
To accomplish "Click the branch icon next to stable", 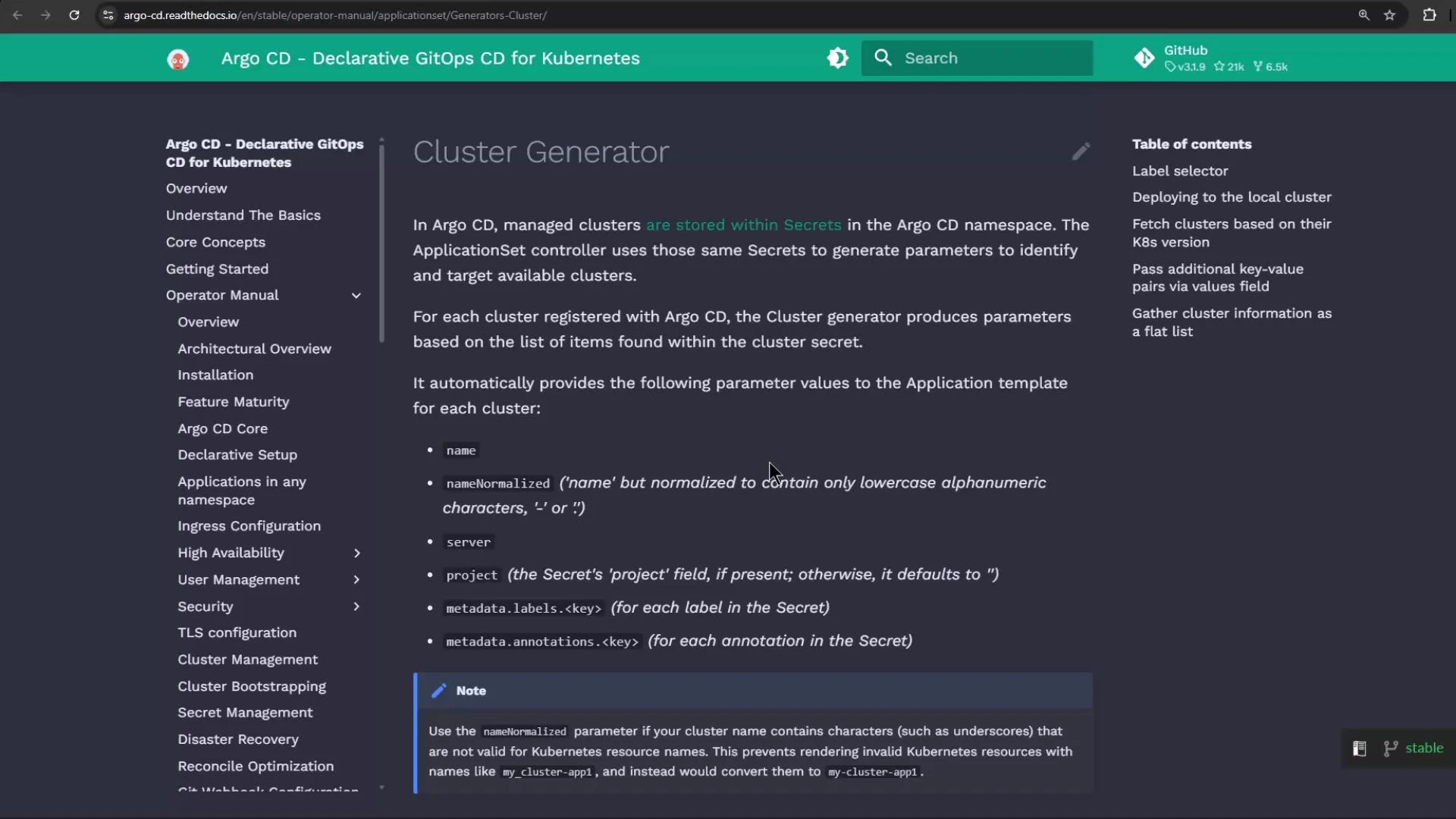I will point(1391,748).
